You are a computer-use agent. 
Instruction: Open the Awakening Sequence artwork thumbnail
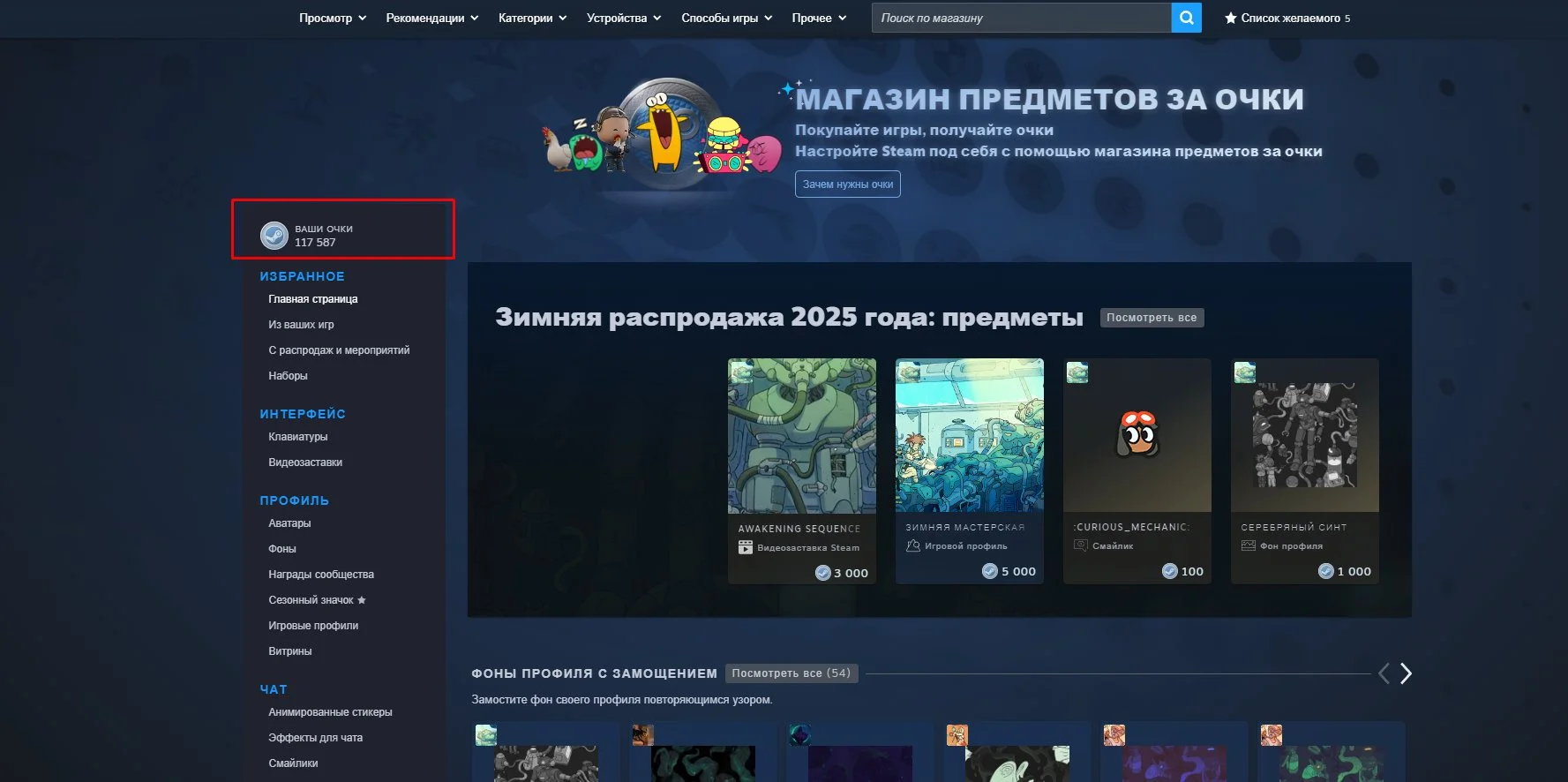pyautogui.click(x=802, y=436)
